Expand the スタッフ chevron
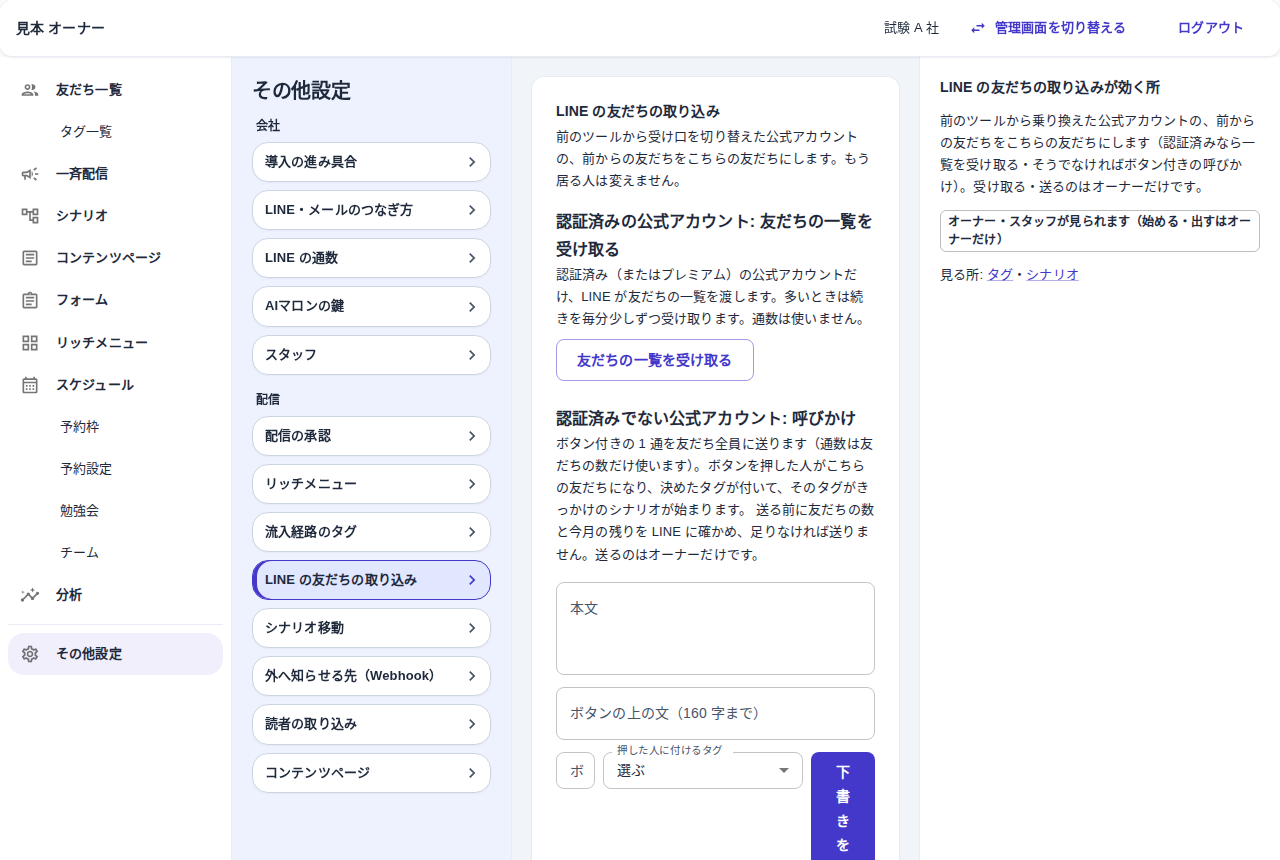 click(x=472, y=355)
